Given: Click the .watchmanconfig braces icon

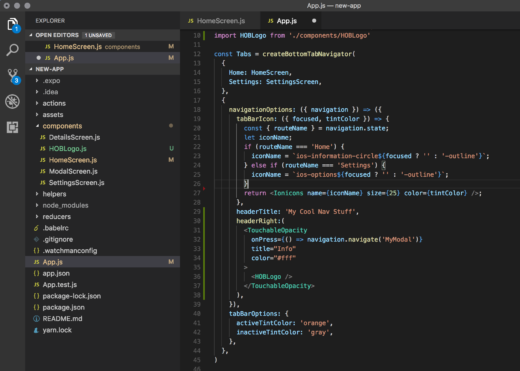Looking at the screenshot, I should click(36, 251).
